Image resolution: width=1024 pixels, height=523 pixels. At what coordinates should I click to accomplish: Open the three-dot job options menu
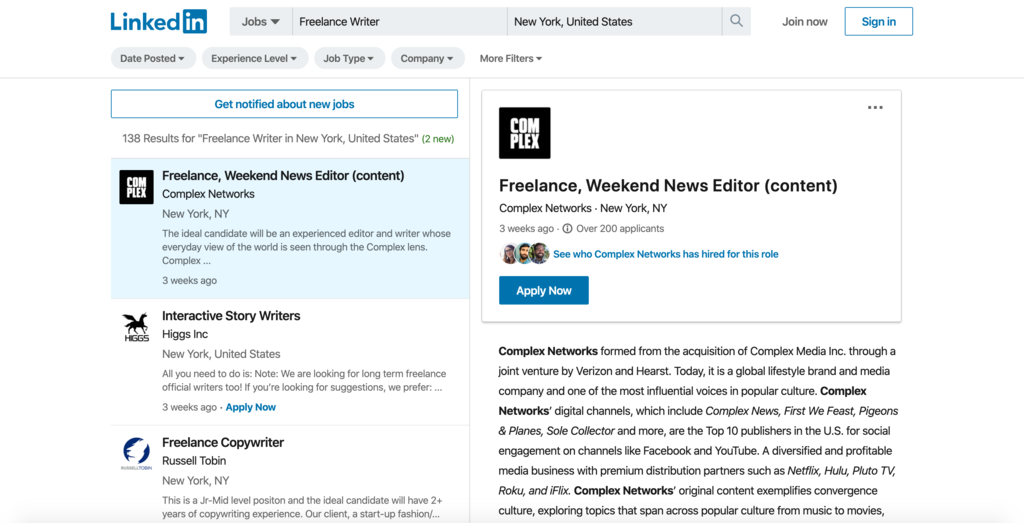click(875, 108)
